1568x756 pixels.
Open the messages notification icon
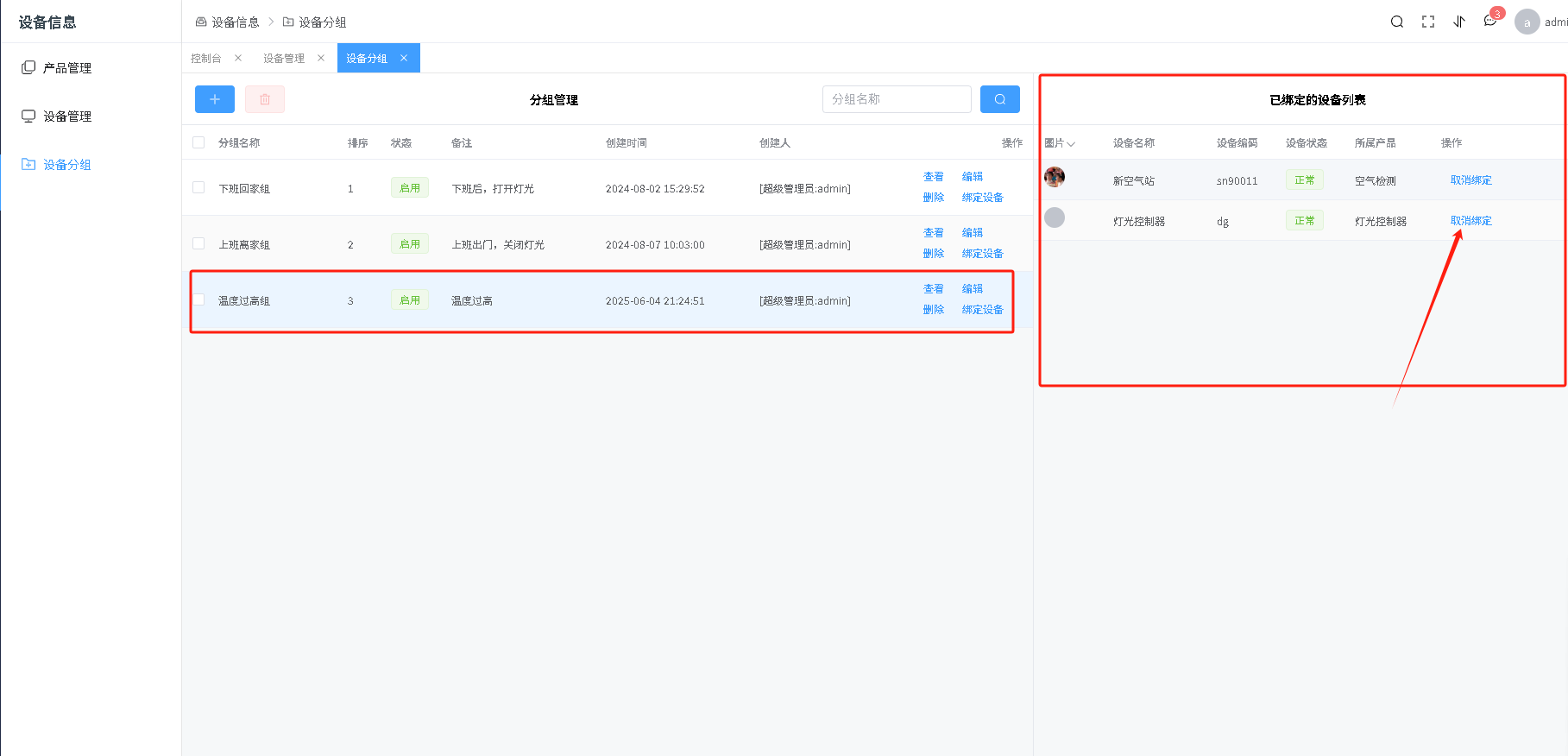pyautogui.click(x=1490, y=22)
